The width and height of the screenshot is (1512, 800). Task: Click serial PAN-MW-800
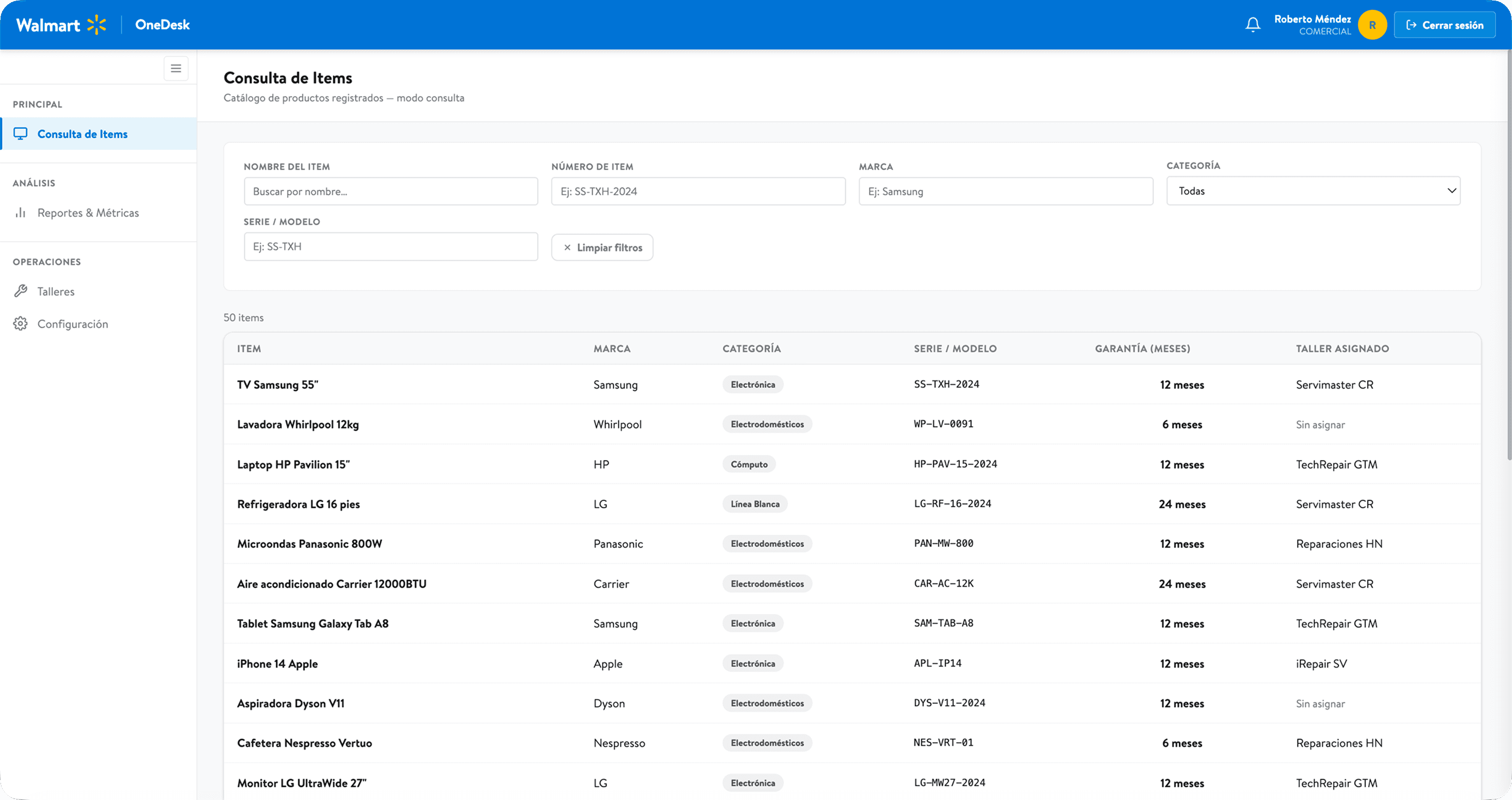(x=943, y=543)
